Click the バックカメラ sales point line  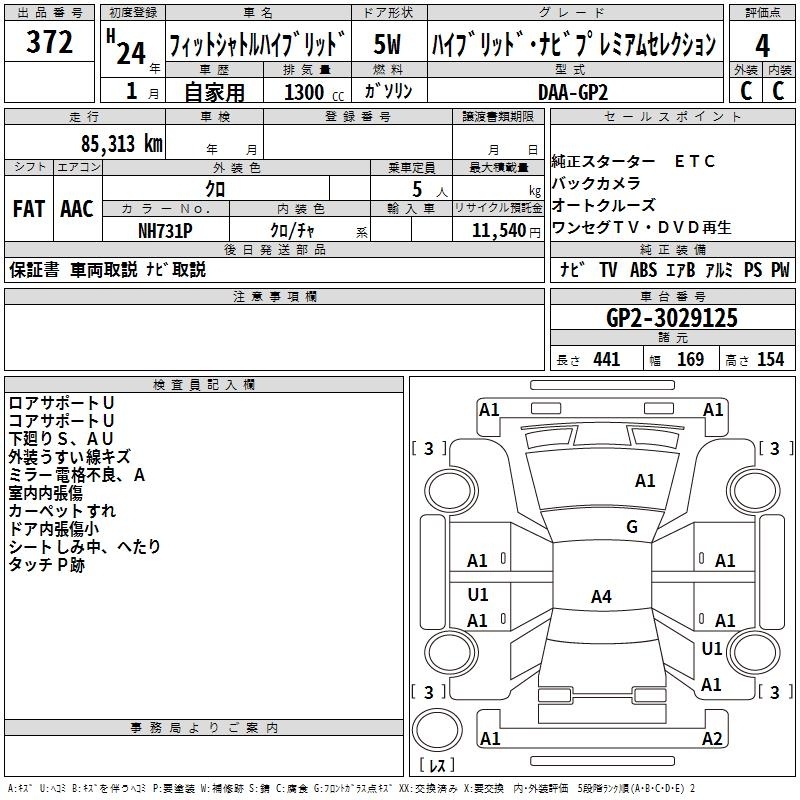597,184
